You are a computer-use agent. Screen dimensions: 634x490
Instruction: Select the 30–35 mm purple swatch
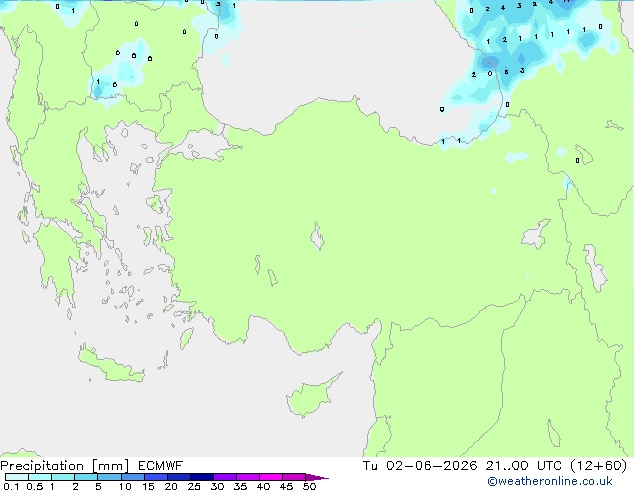[x=224, y=477]
